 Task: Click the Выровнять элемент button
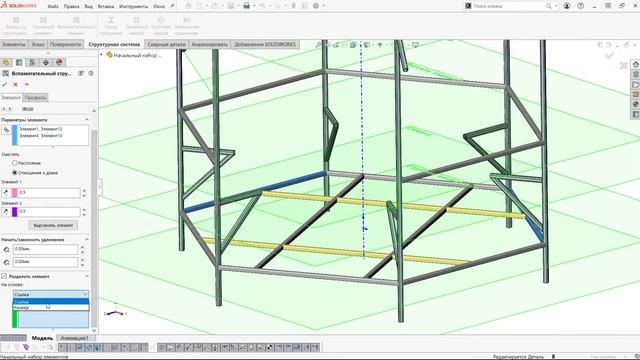pyautogui.click(x=53, y=225)
